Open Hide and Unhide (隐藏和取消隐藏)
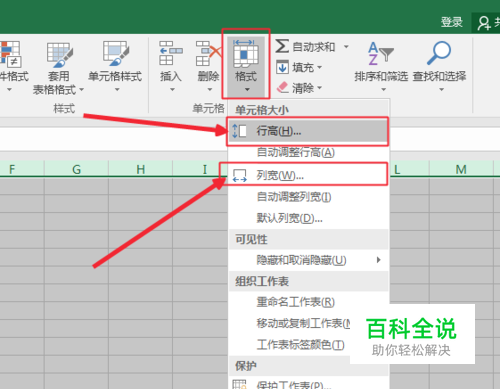500x389 pixels. (x=309, y=260)
